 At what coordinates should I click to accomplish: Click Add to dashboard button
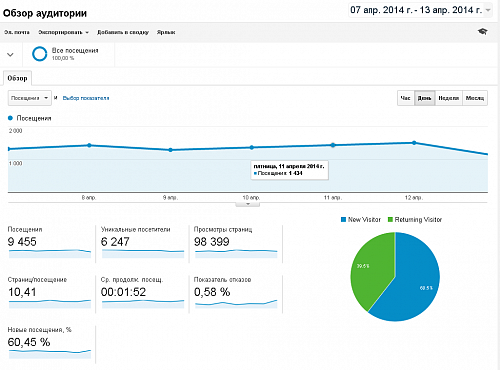point(123,32)
